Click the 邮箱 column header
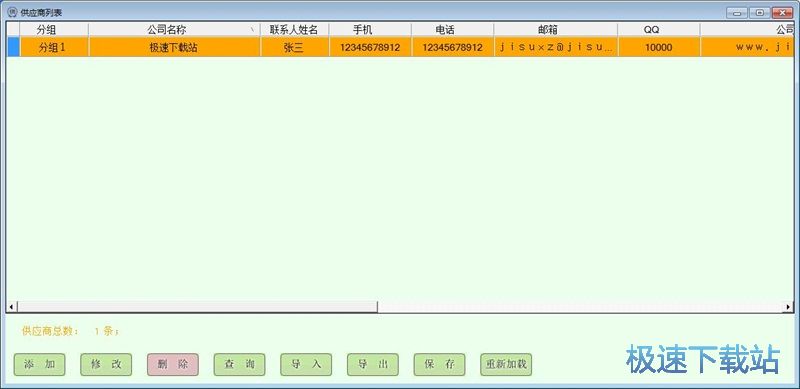Screen dimensions: 800x389 click(x=556, y=30)
